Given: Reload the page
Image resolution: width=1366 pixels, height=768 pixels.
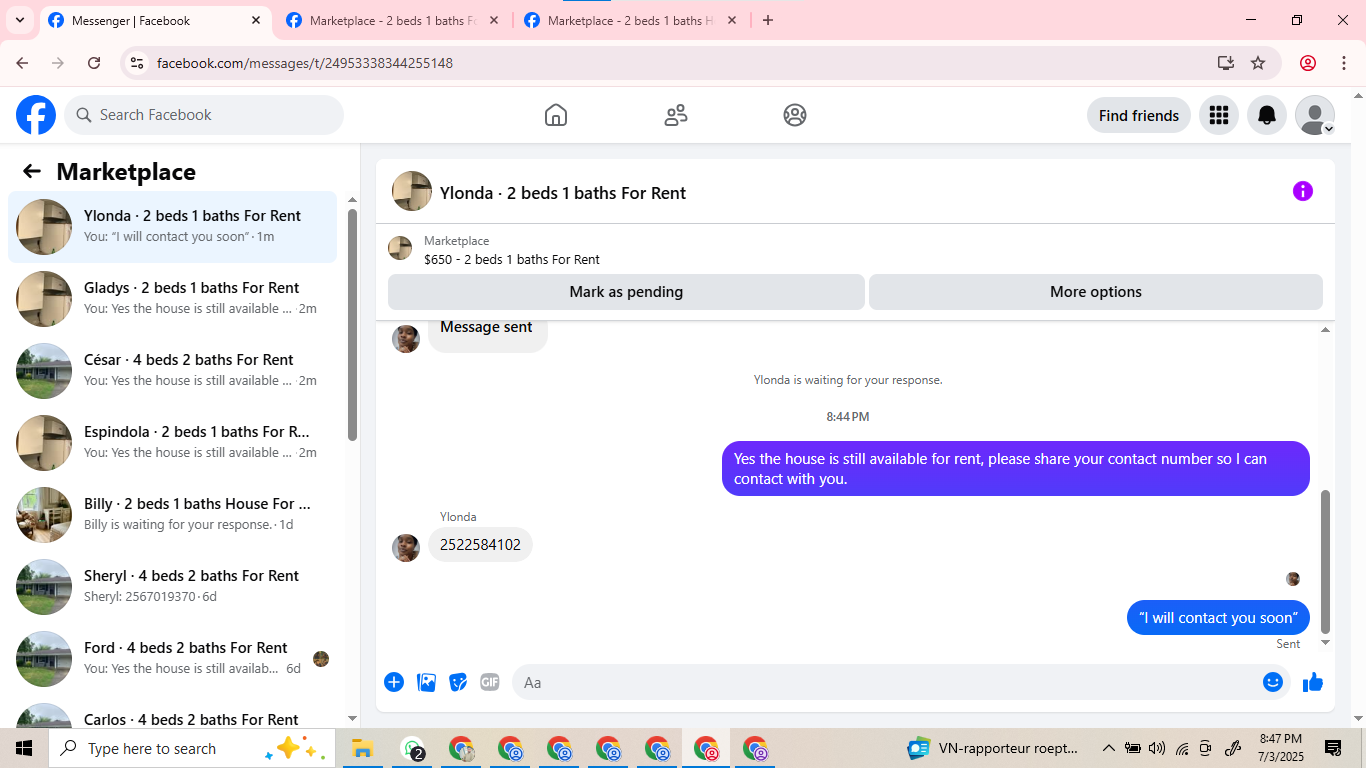Looking at the screenshot, I should point(94,63).
